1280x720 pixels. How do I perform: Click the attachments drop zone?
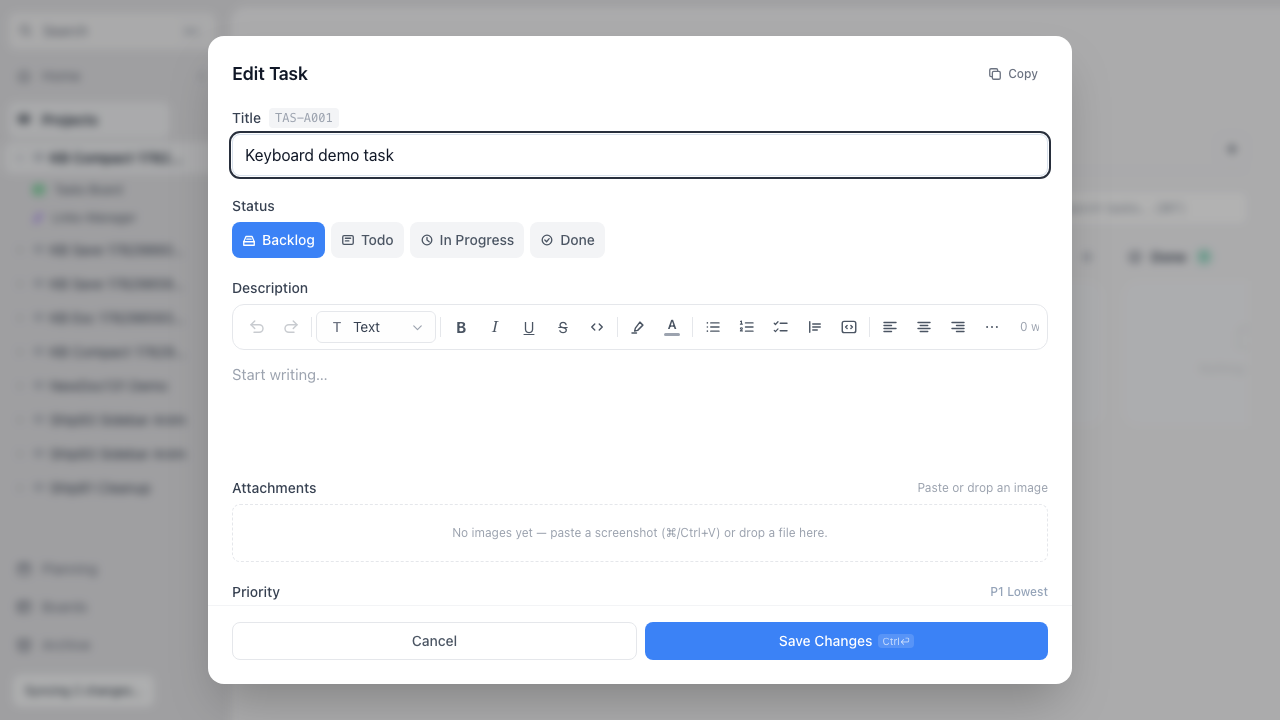(x=640, y=533)
